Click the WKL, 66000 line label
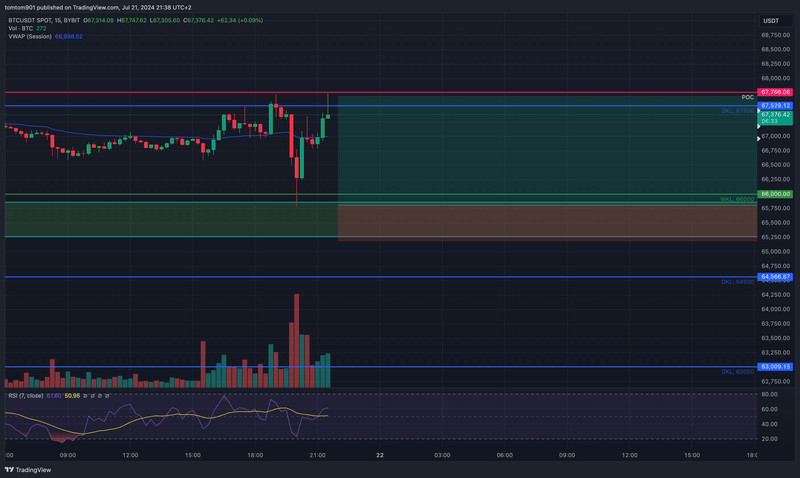This screenshot has height=478, width=800. click(x=737, y=199)
